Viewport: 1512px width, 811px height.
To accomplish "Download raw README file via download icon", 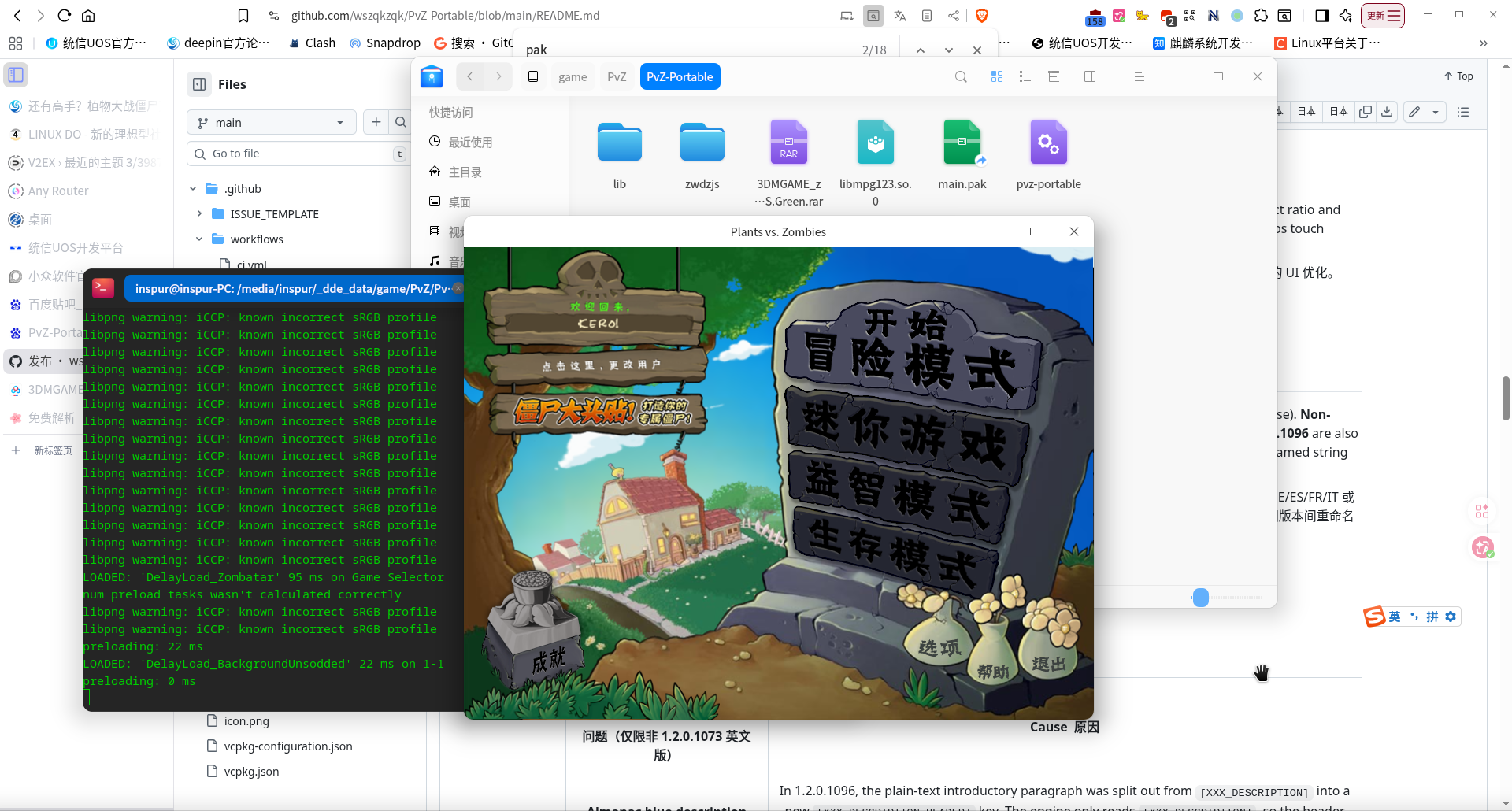I will (1387, 112).
